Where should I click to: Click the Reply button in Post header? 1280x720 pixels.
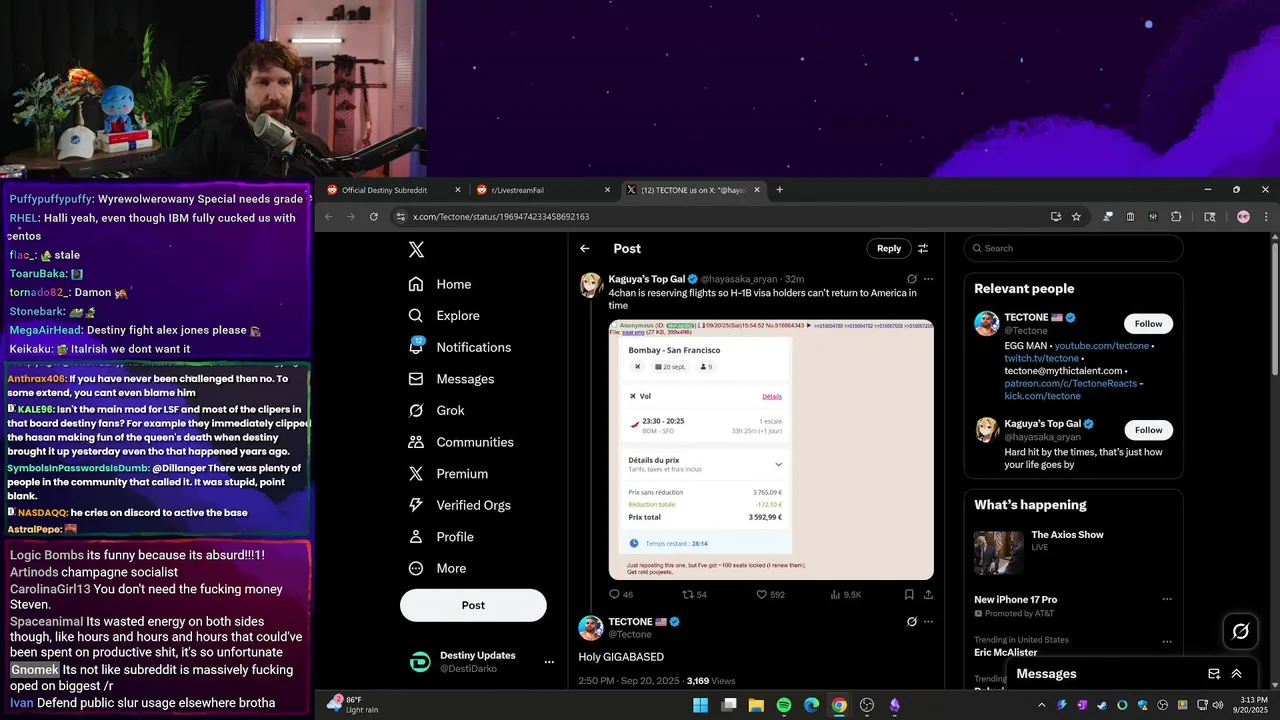(x=889, y=248)
